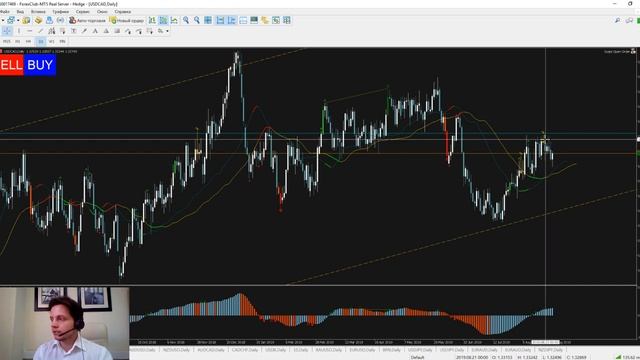Open the yellow market watch icon

(x=38, y=20)
